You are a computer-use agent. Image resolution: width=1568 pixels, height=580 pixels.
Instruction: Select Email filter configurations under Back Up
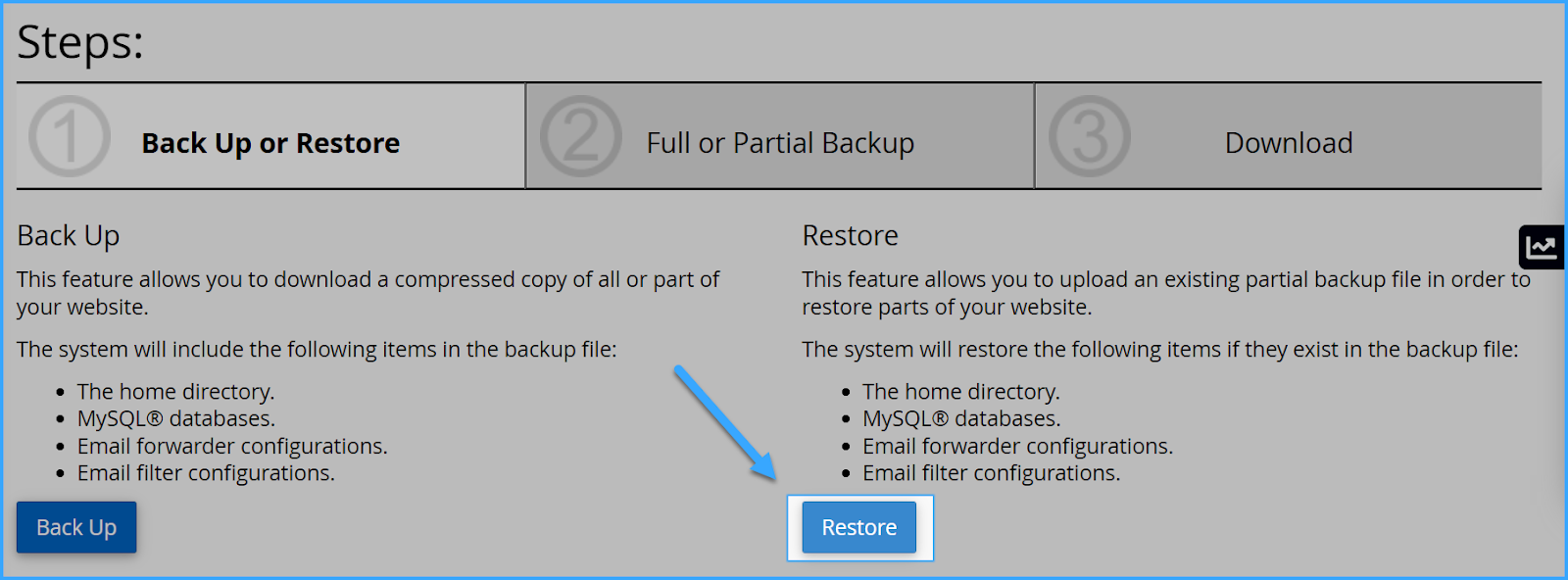coord(206,473)
